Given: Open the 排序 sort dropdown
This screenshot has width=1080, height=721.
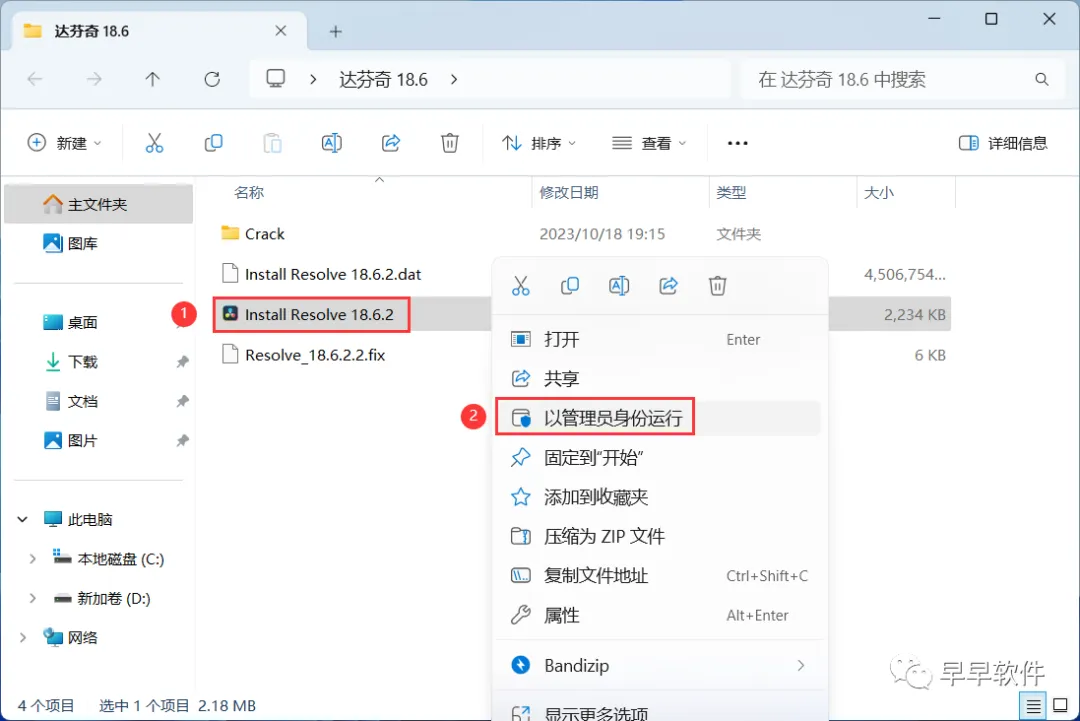Looking at the screenshot, I should (x=539, y=143).
